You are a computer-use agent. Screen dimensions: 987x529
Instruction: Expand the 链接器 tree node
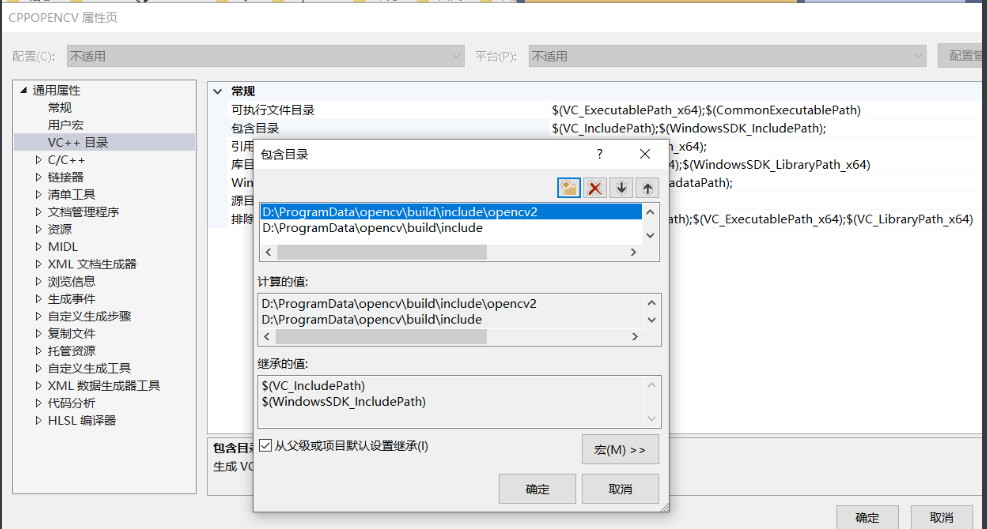[x=38, y=178]
